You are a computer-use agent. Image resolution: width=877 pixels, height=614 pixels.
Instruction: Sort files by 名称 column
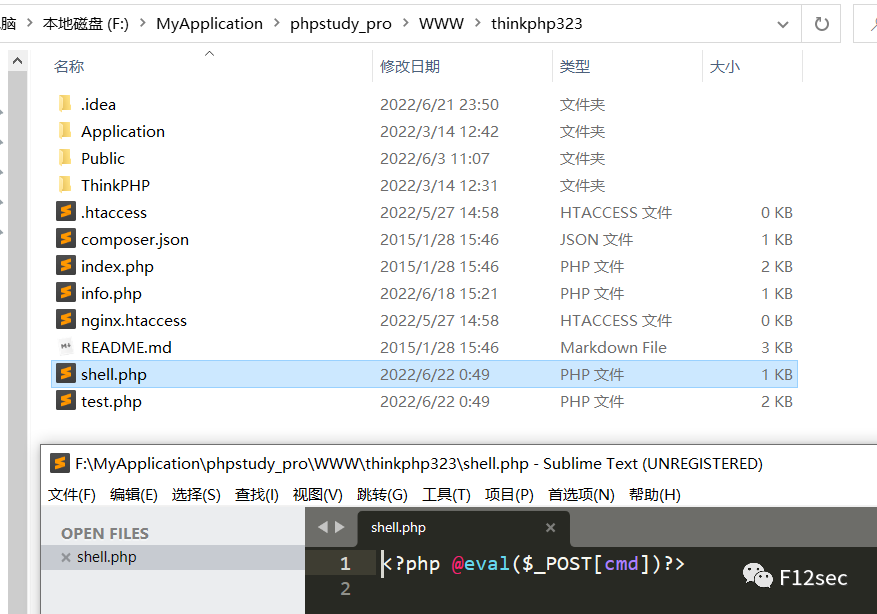coord(69,66)
